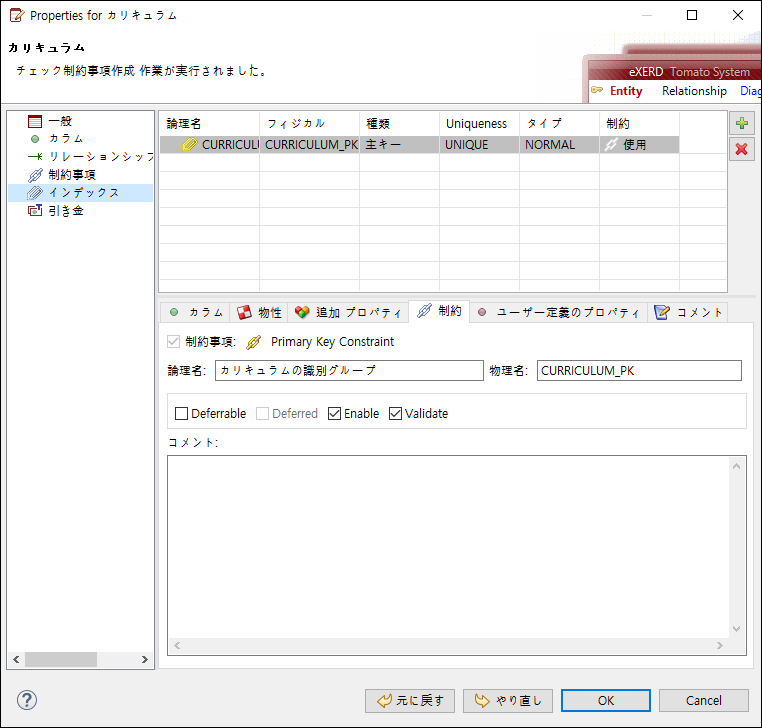Click comment area scroll up arrow
Image resolution: width=762 pixels, height=728 pixels.
(737, 467)
